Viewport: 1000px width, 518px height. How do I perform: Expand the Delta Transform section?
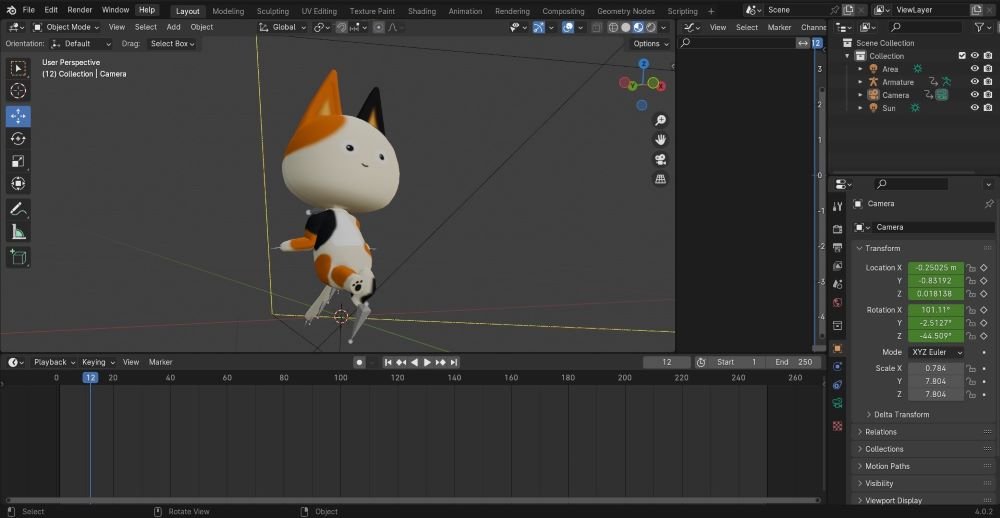[x=901, y=414]
